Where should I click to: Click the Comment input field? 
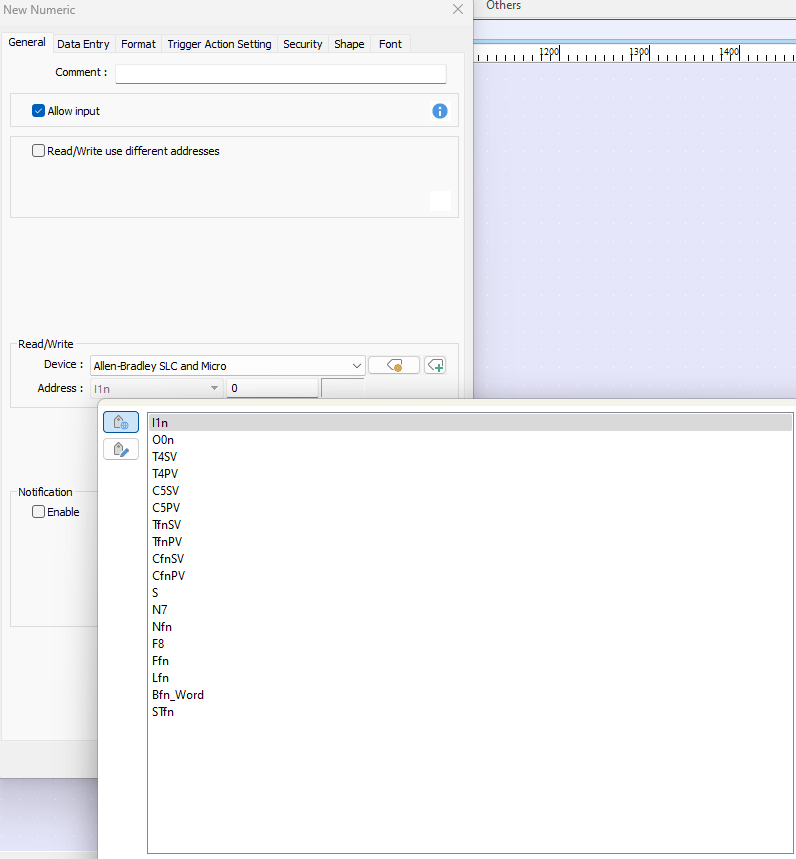280,74
